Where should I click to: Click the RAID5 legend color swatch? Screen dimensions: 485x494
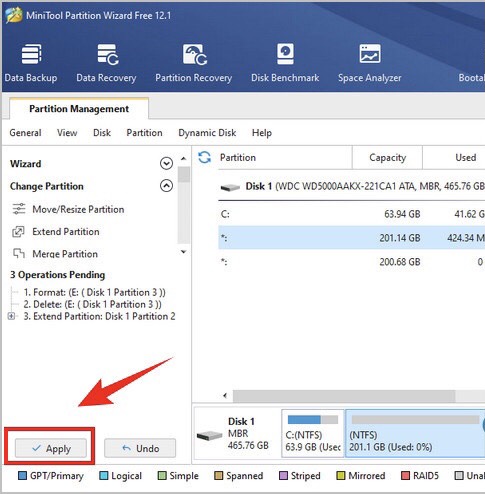[405, 476]
